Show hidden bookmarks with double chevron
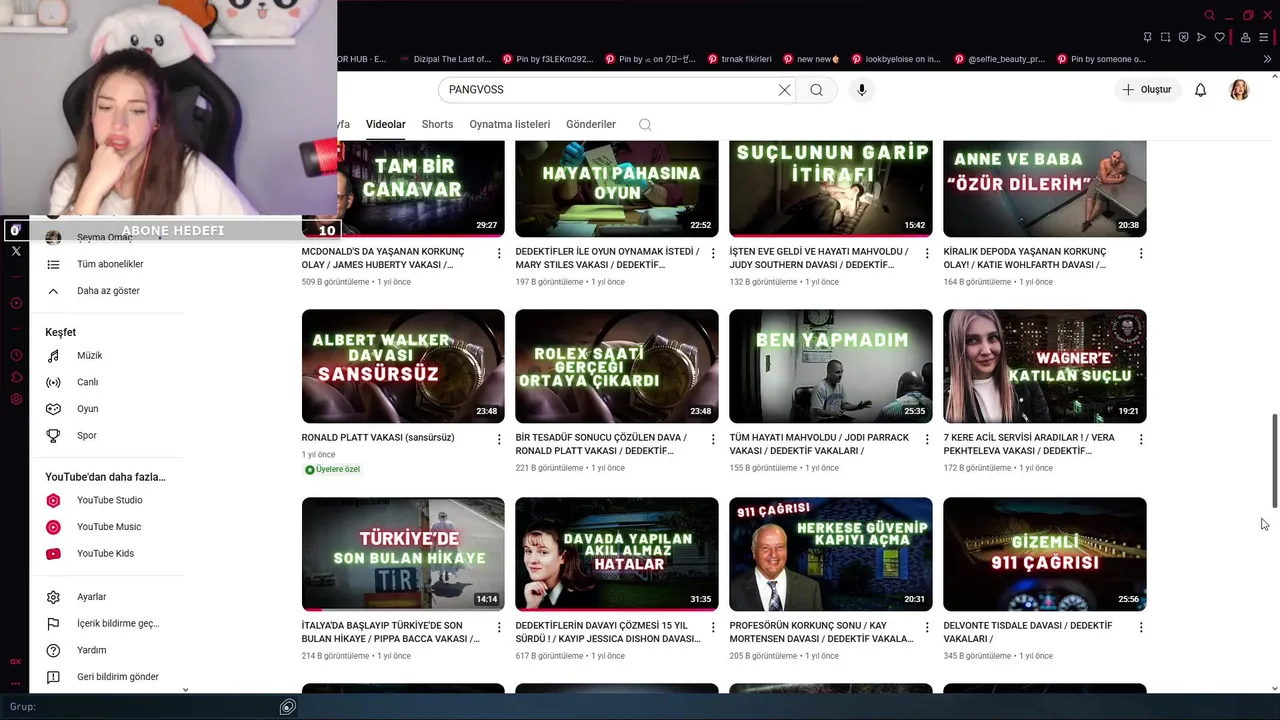Image resolution: width=1280 pixels, height=720 pixels. 1267,59
